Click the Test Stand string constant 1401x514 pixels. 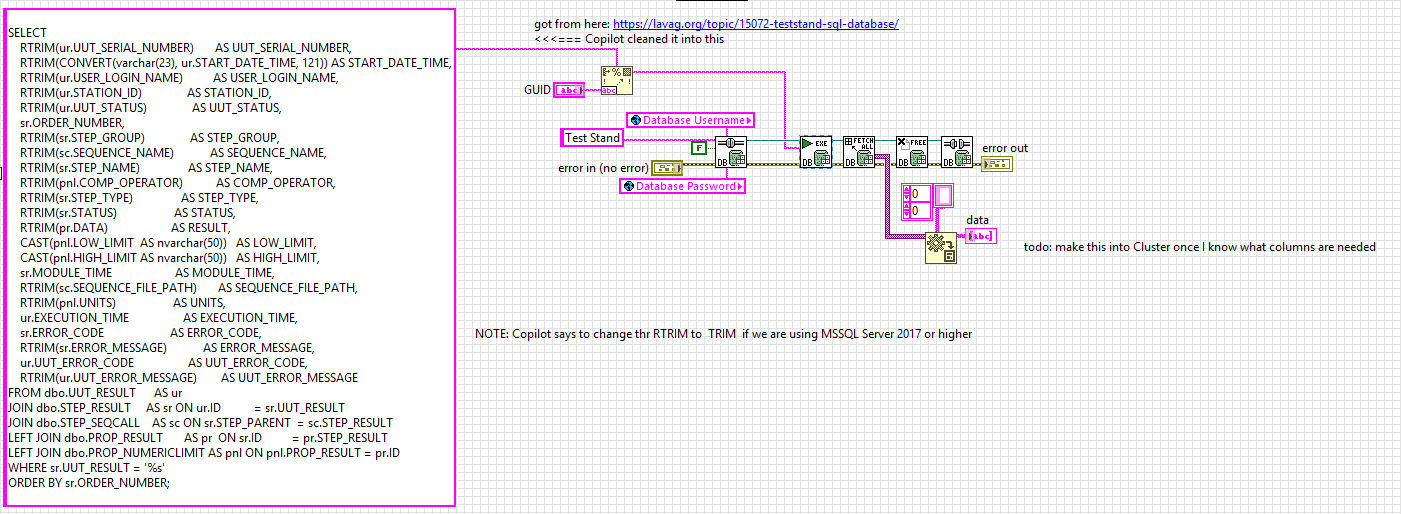click(x=592, y=138)
